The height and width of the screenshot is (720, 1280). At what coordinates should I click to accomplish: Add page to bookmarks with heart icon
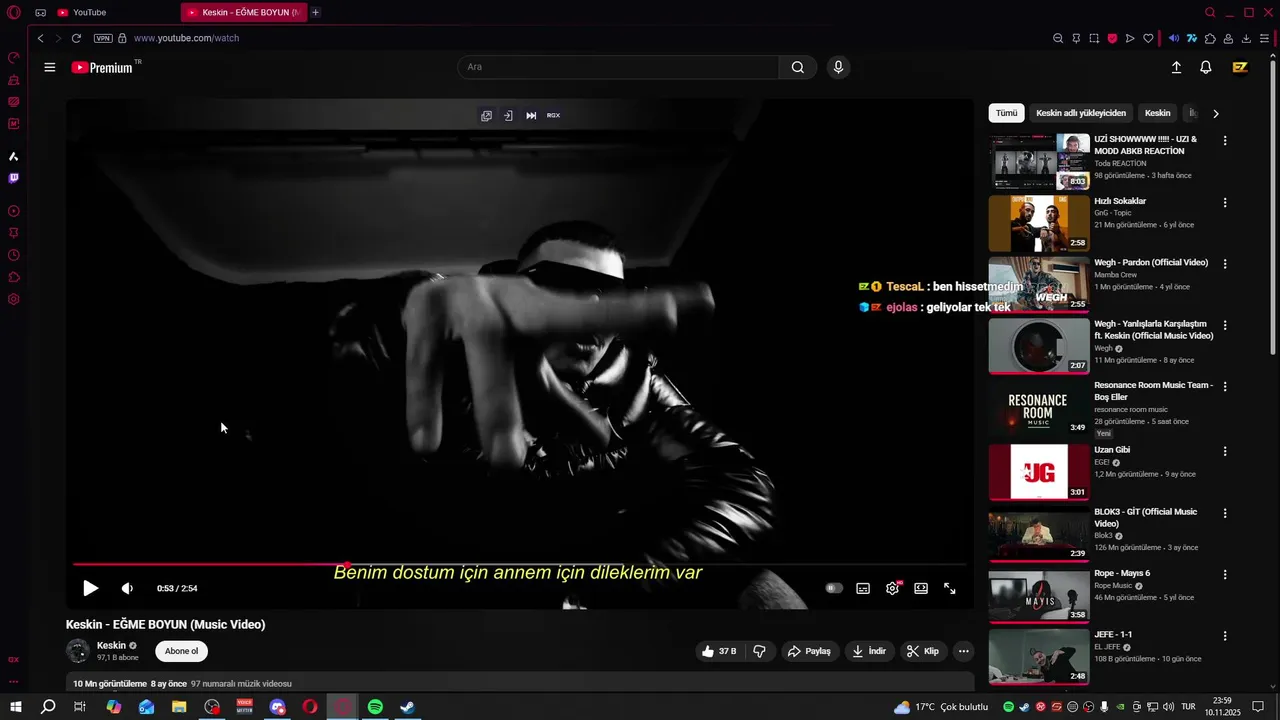coord(1148,38)
